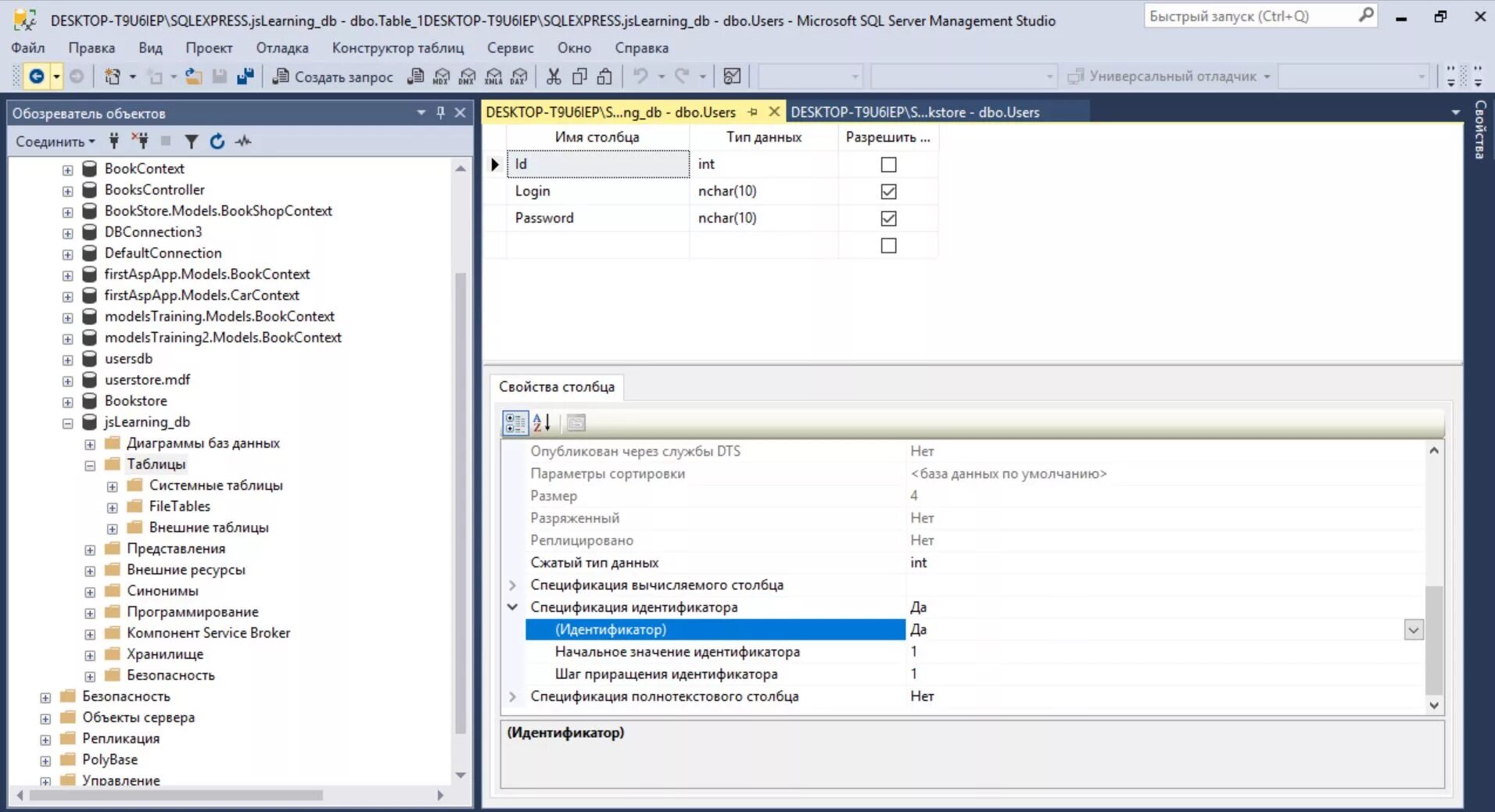Open a new DMX query
Viewport: 1495px width, 812px height.
point(467,76)
